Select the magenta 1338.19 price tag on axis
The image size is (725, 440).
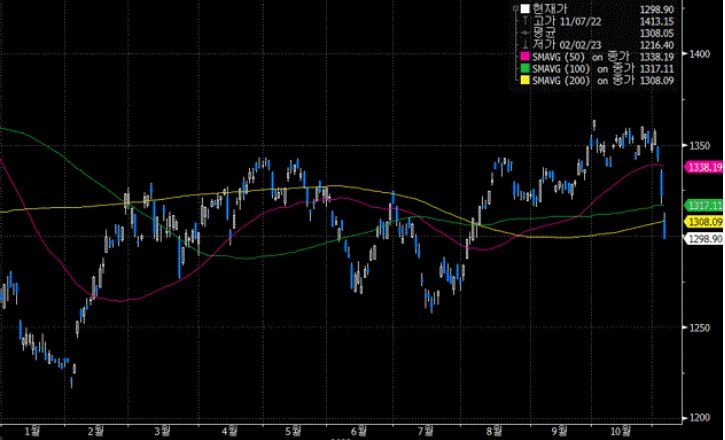point(702,168)
